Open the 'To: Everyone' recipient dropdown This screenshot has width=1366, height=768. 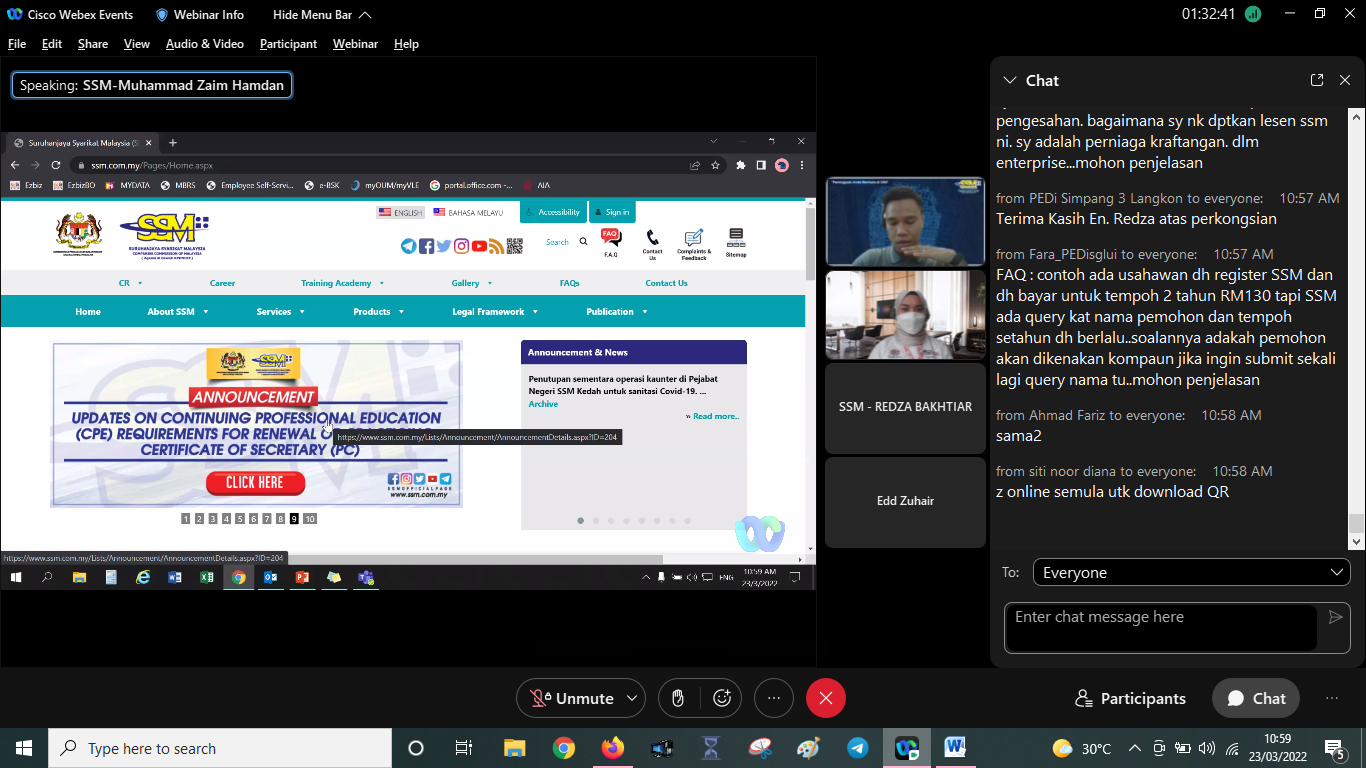pos(1191,573)
